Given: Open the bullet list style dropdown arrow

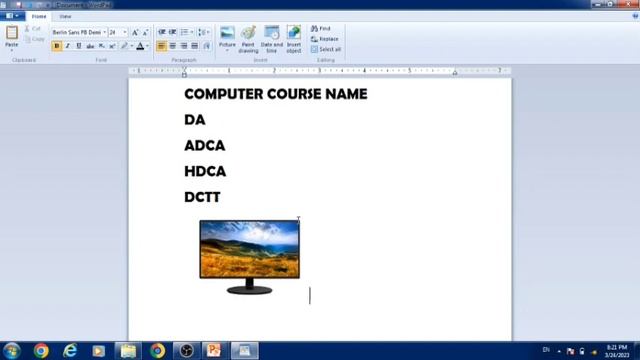Looking at the screenshot, I should (191, 32).
